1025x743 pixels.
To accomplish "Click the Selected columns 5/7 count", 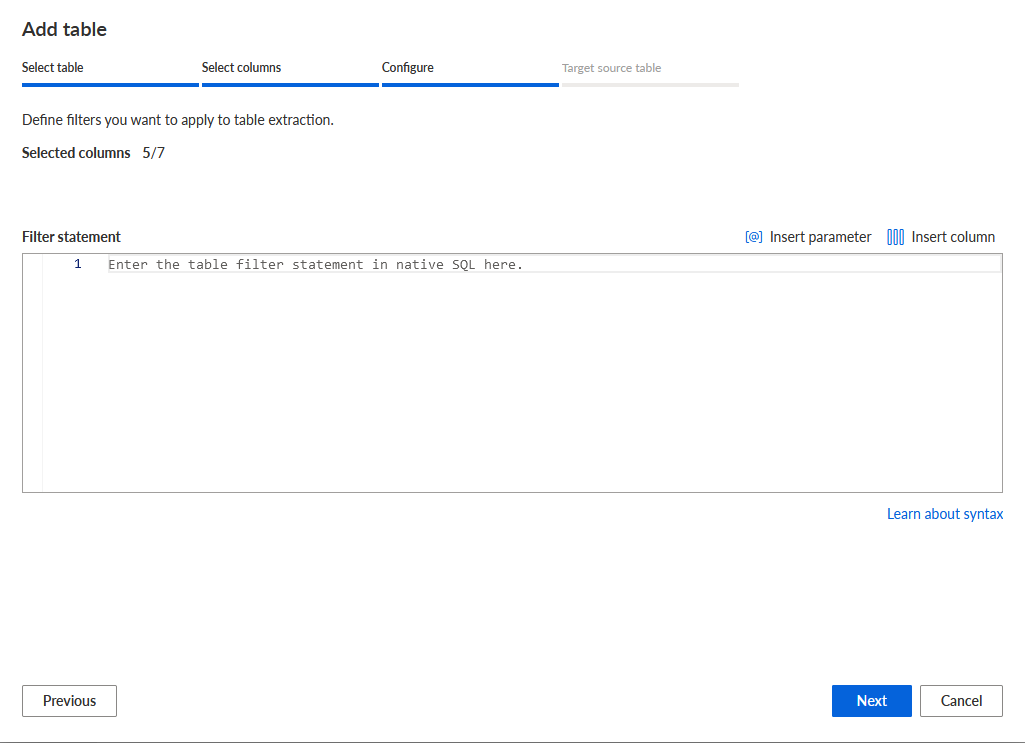I will pos(154,153).
